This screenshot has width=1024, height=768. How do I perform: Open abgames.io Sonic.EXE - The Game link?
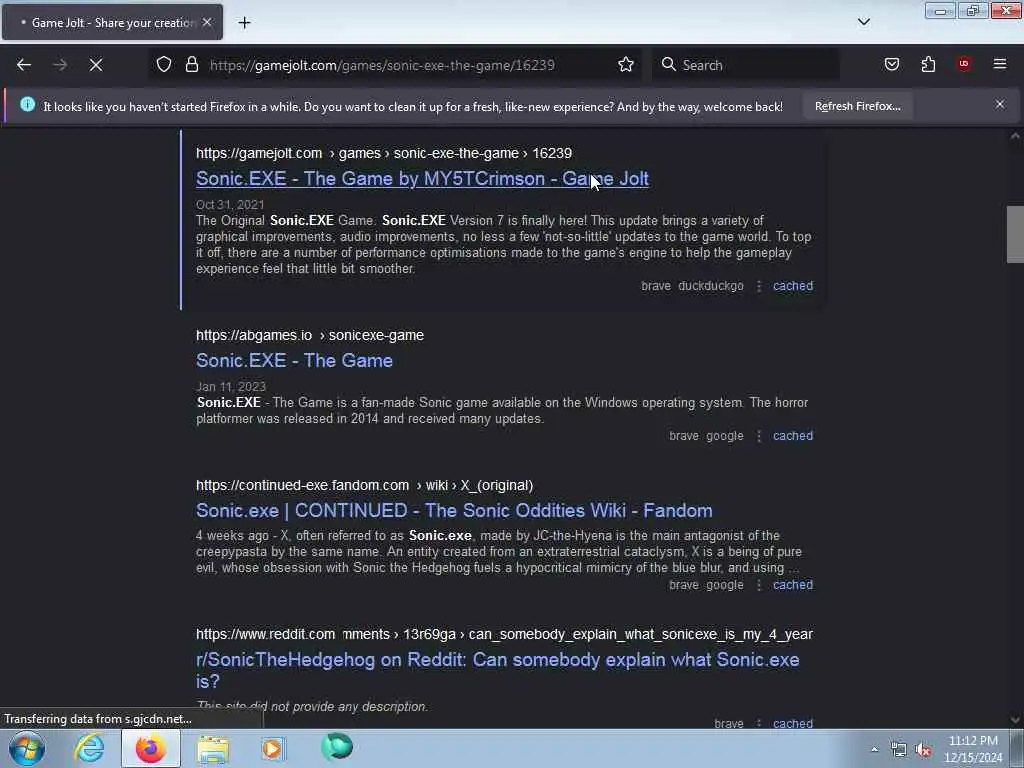pos(295,360)
